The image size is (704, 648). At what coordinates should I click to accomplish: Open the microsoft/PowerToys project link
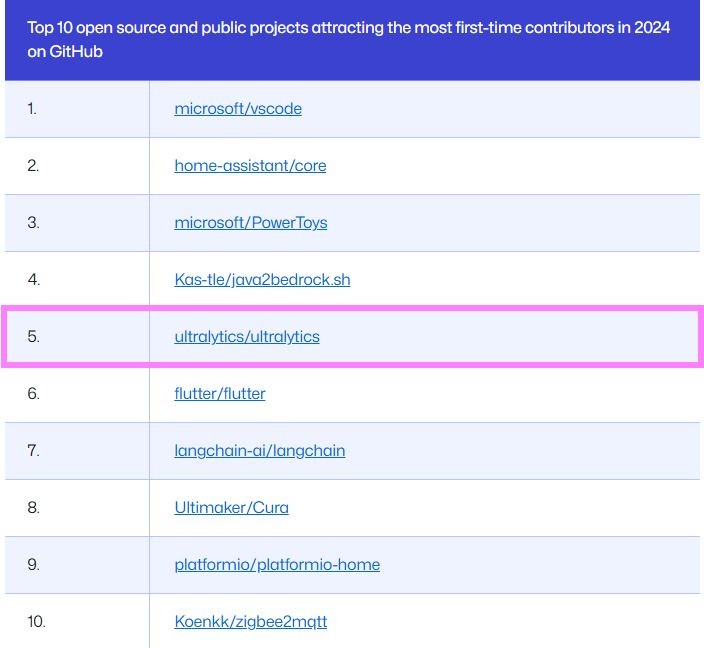click(250, 223)
